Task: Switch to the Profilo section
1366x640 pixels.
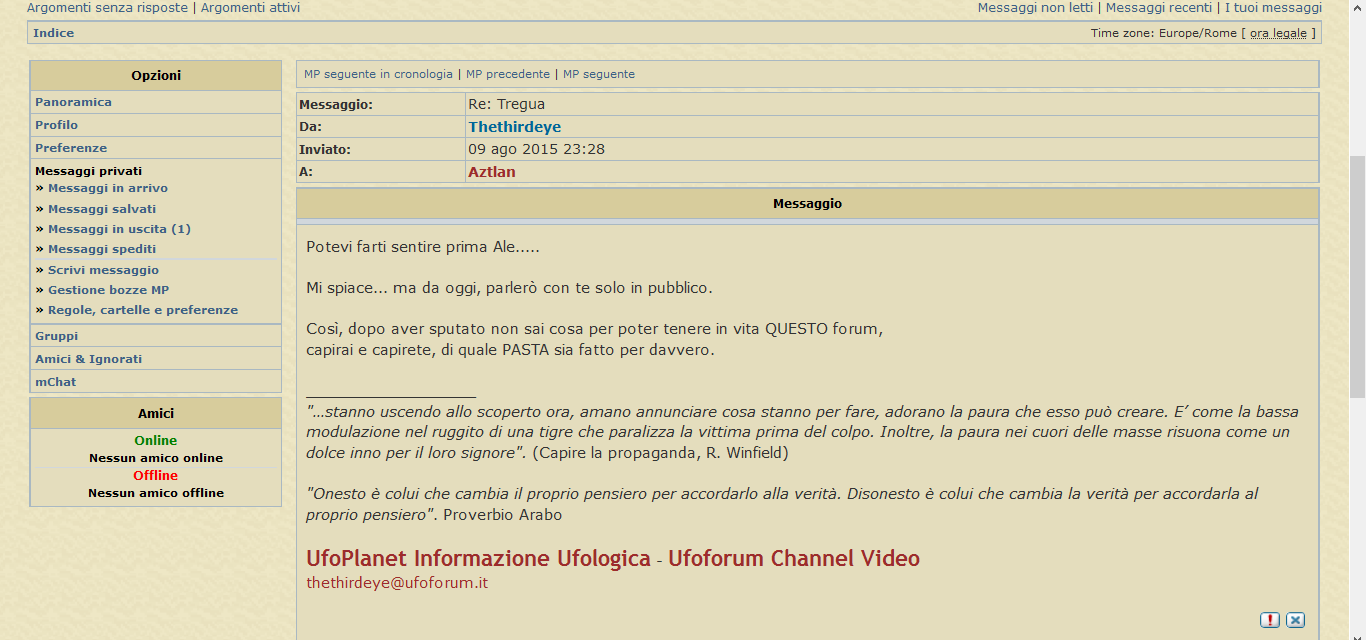Action: 56,125
